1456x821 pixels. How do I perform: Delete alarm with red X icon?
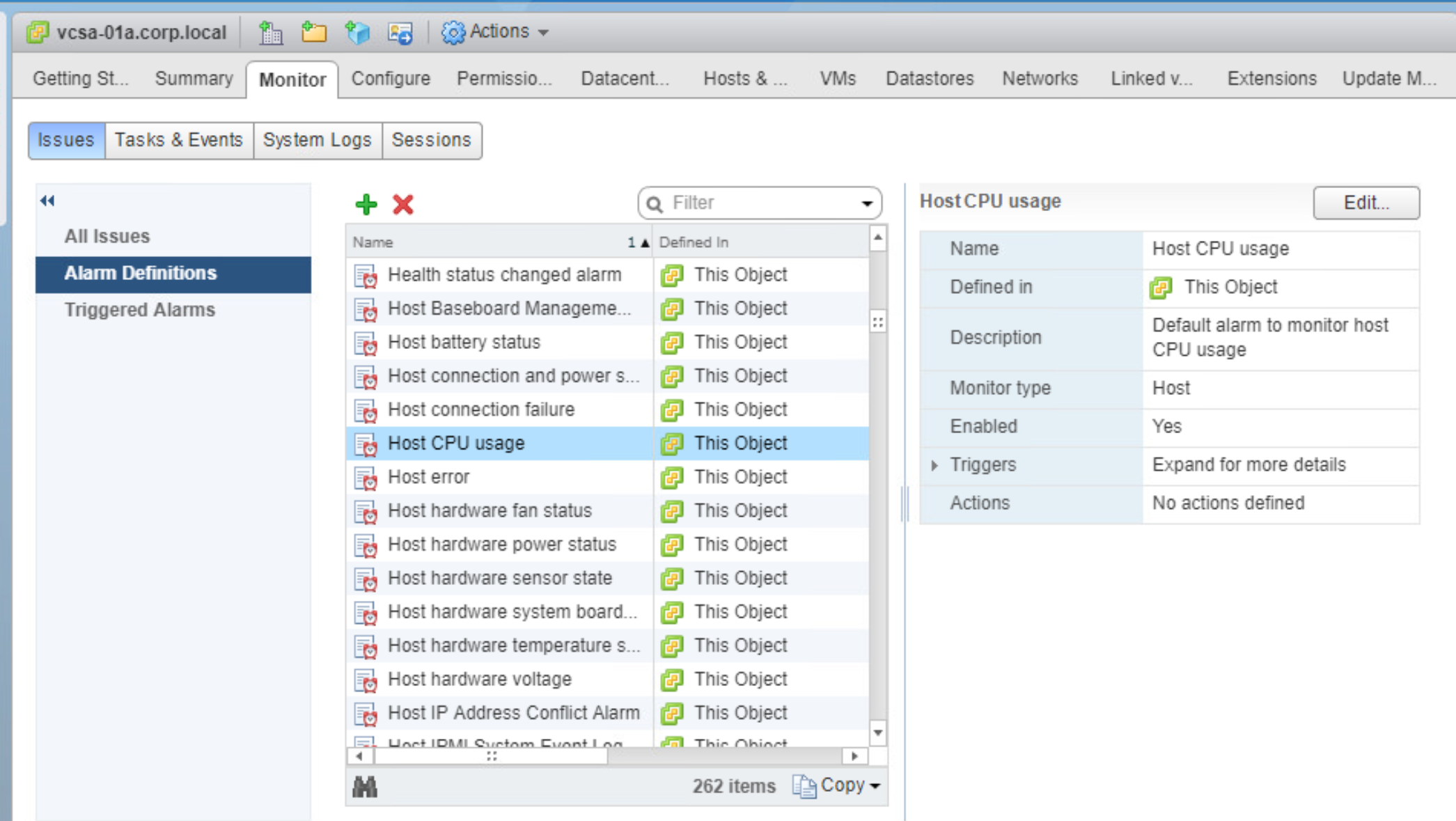[403, 204]
